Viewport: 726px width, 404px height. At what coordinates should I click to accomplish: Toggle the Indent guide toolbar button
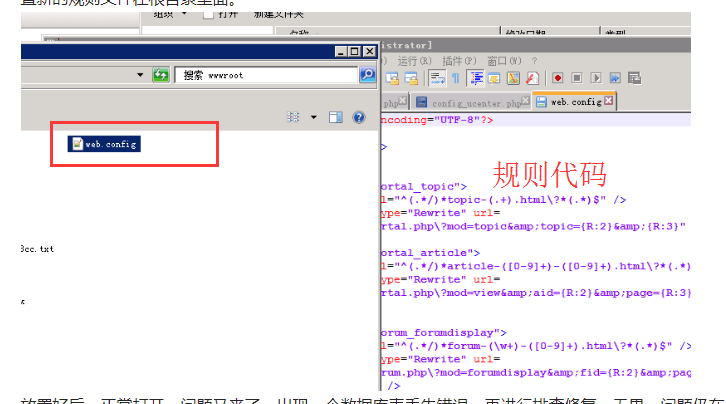pos(476,78)
